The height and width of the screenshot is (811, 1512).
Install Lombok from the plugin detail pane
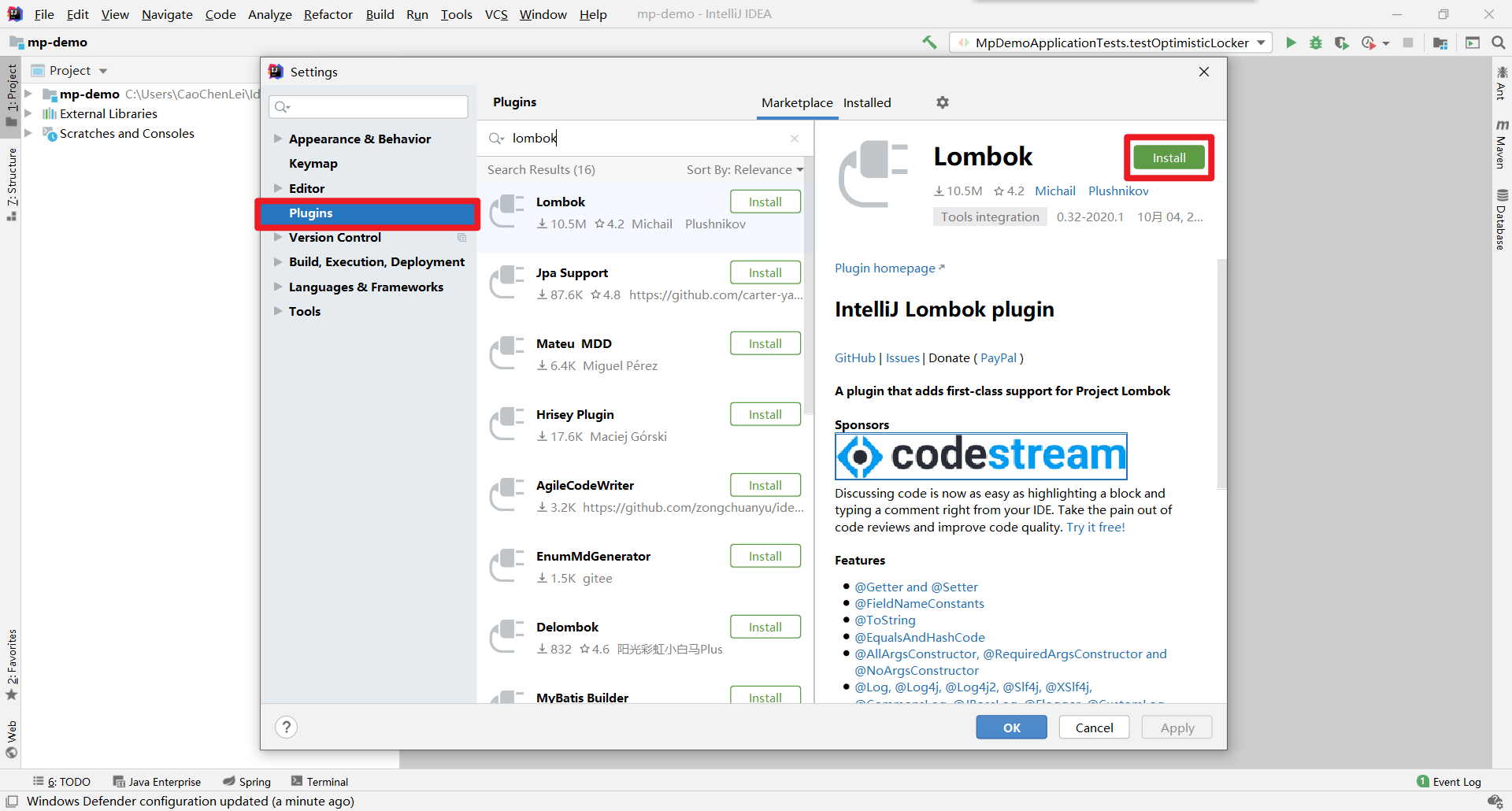1169,157
